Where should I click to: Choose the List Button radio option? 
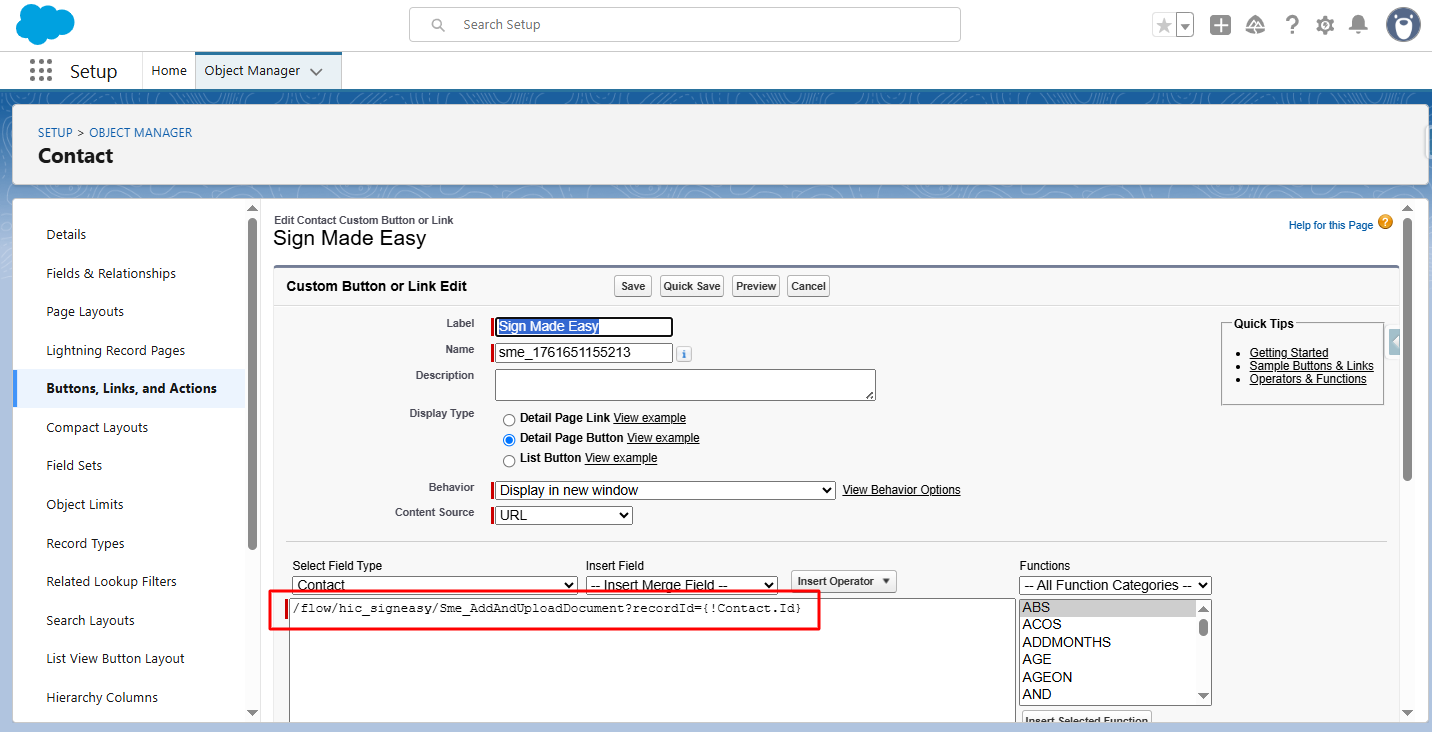click(x=510, y=459)
